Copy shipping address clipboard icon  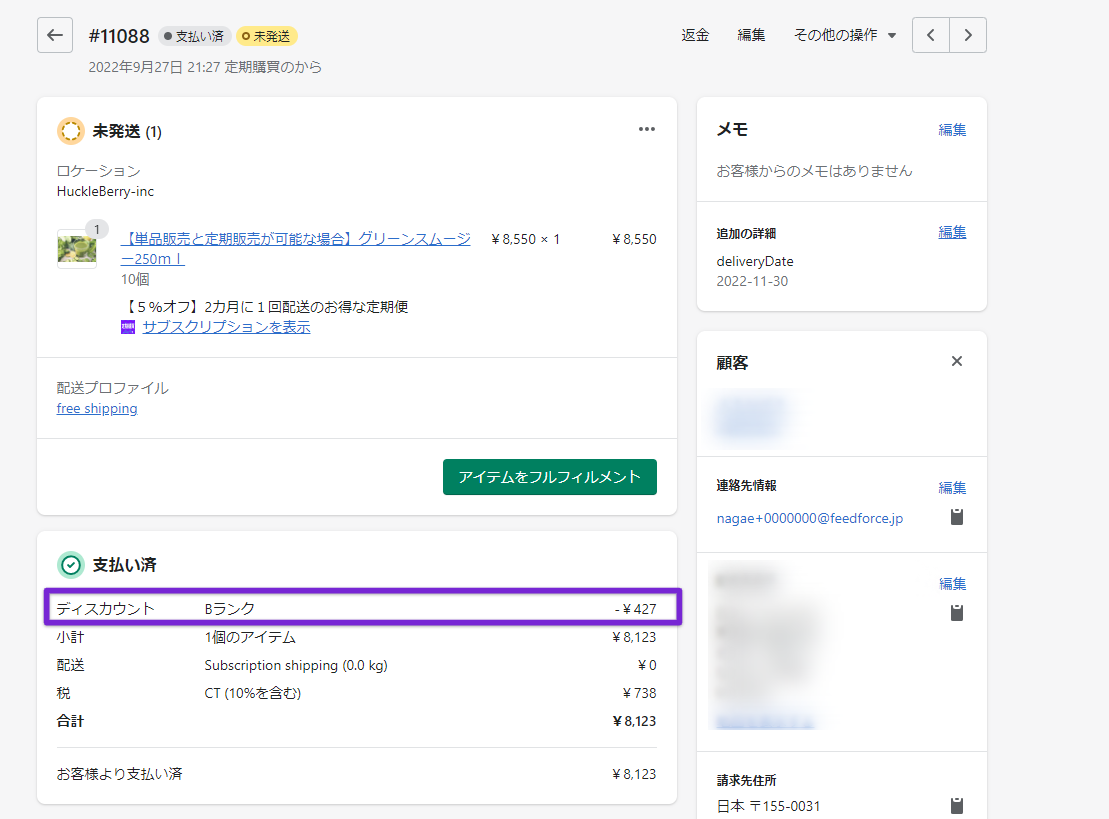coord(957,612)
